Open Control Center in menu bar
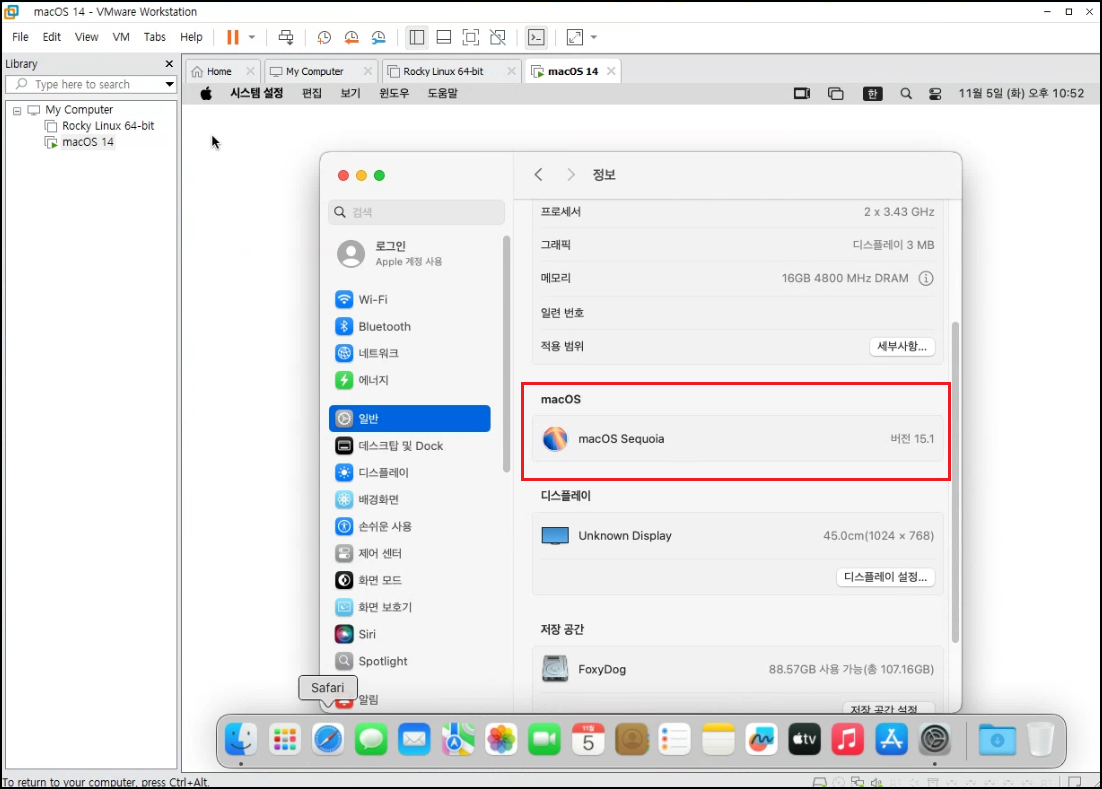1102x789 pixels. [935, 93]
